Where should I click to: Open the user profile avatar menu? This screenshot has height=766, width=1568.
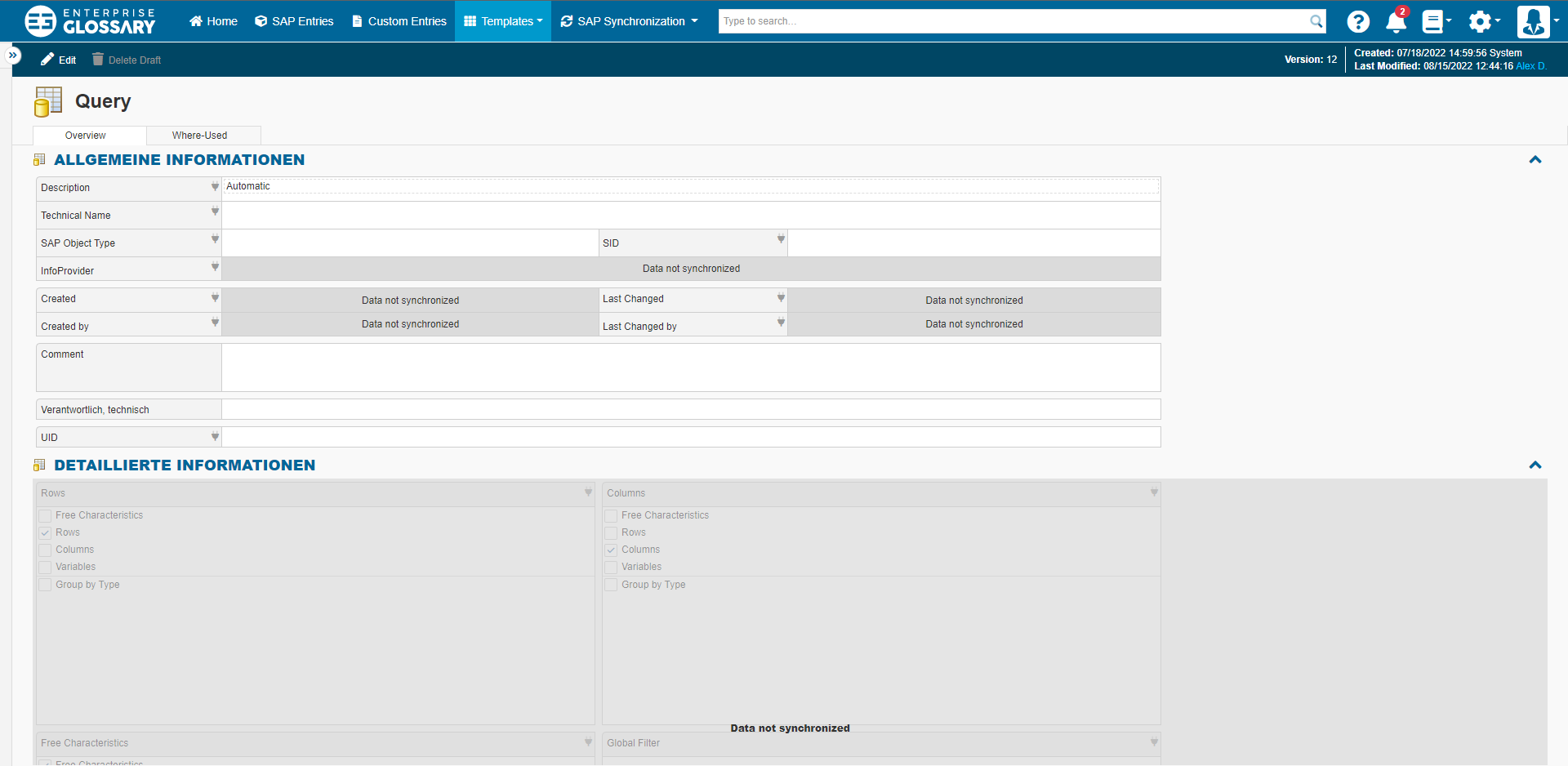pyautogui.click(x=1533, y=21)
